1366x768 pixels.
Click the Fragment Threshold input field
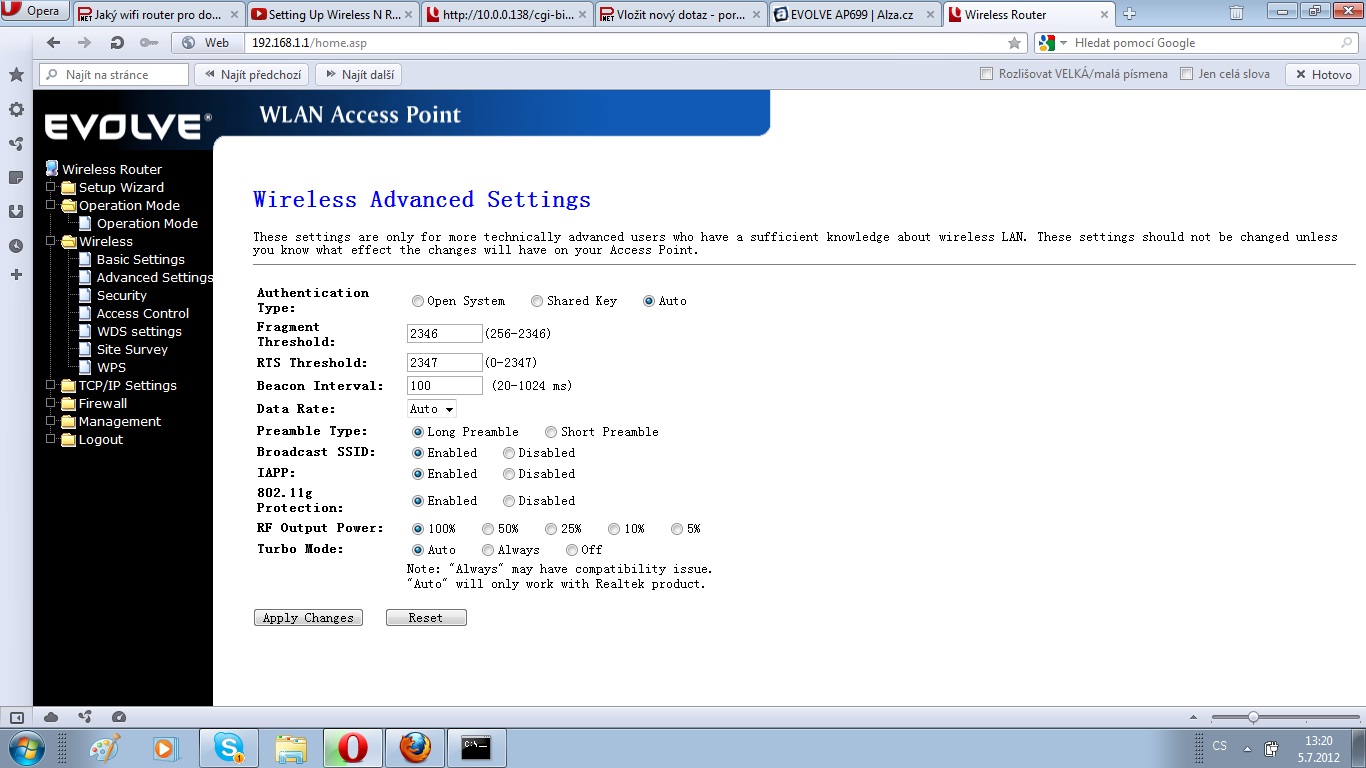tap(445, 334)
